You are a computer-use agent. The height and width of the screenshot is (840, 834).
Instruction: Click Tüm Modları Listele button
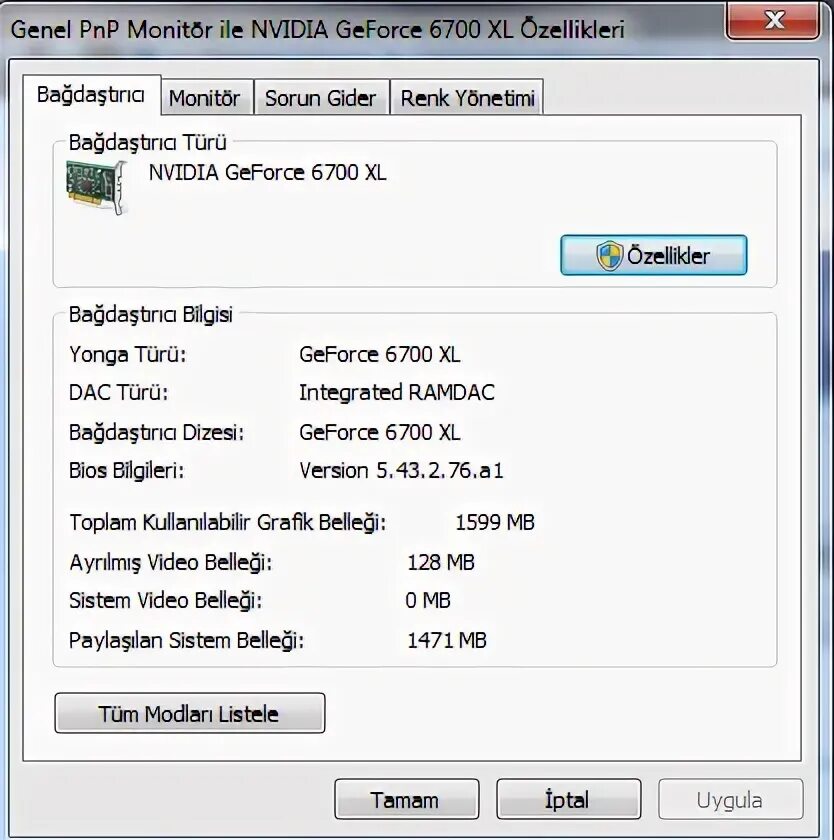tap(190, 713)
